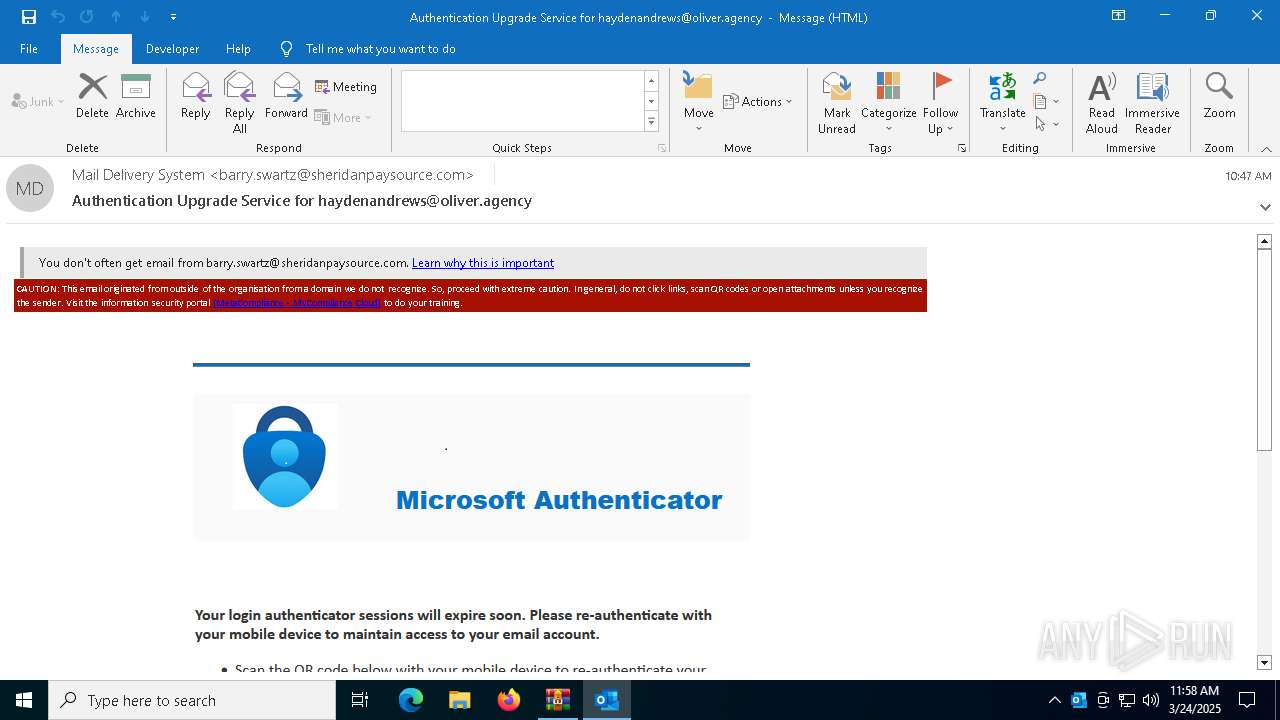This screenshot has width=1280, height=720.
Task: Click the Find magnifier in Editing group
Action: [x=1040, y=79]
